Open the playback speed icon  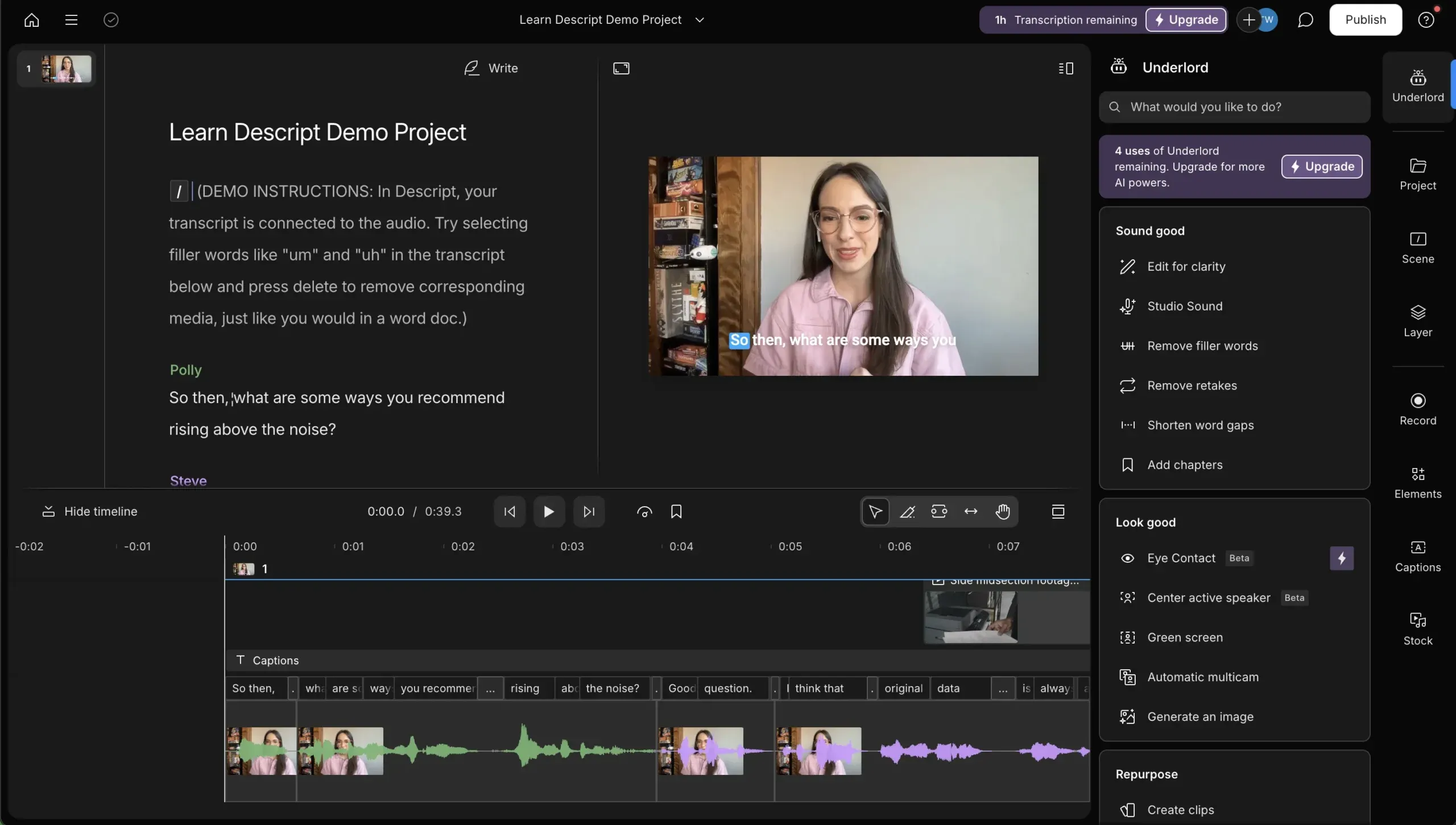pos(644,512)
